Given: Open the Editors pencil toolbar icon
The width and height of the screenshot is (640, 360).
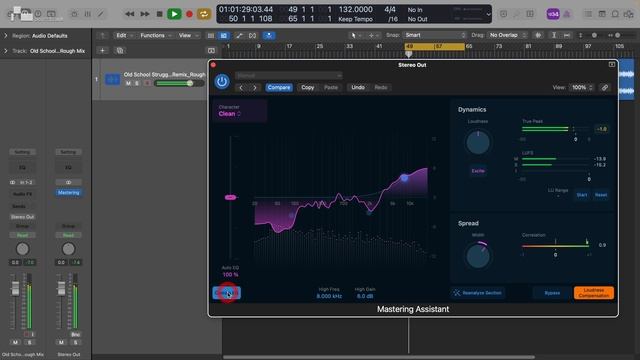Looking at the screenshot, I should pyautogui.click(x=101, y=14).
